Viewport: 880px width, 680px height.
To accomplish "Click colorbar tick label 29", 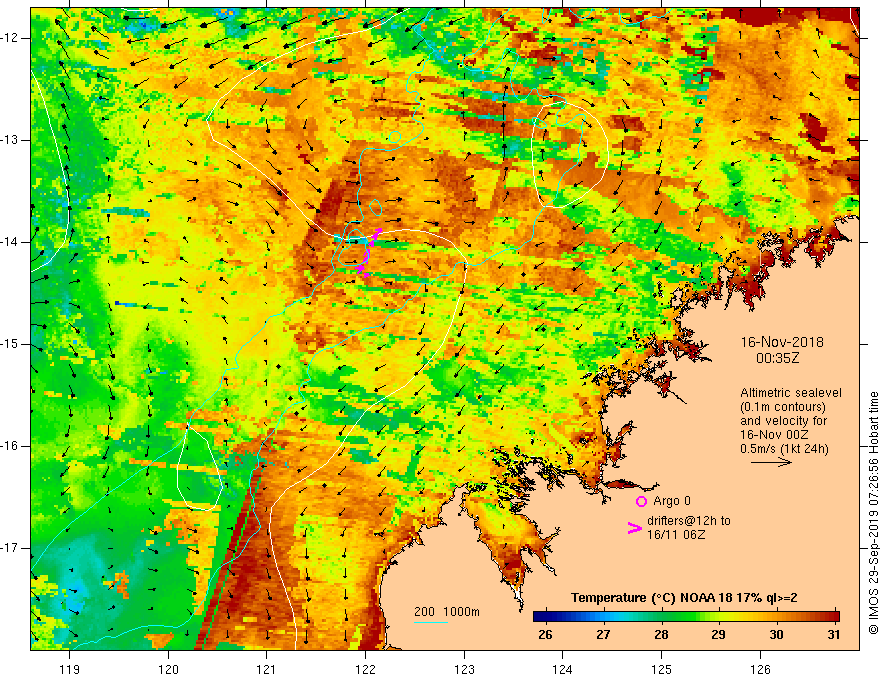I will click(718, 635).
